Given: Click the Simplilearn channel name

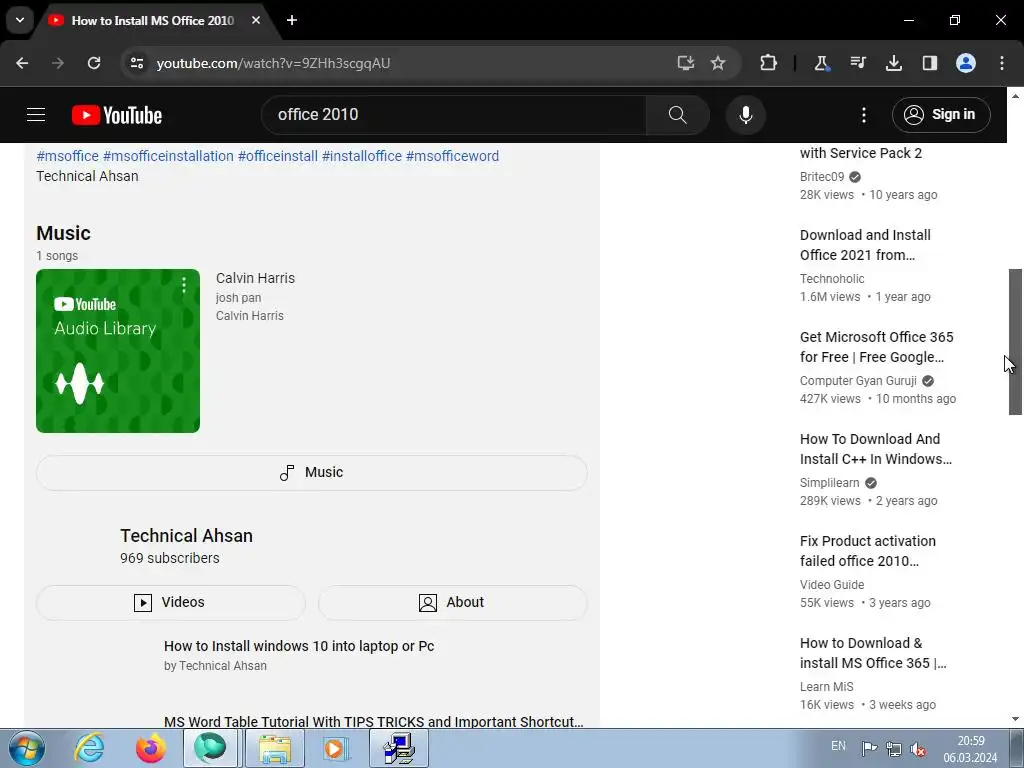Looking at the screenshot, I should 829,482.
